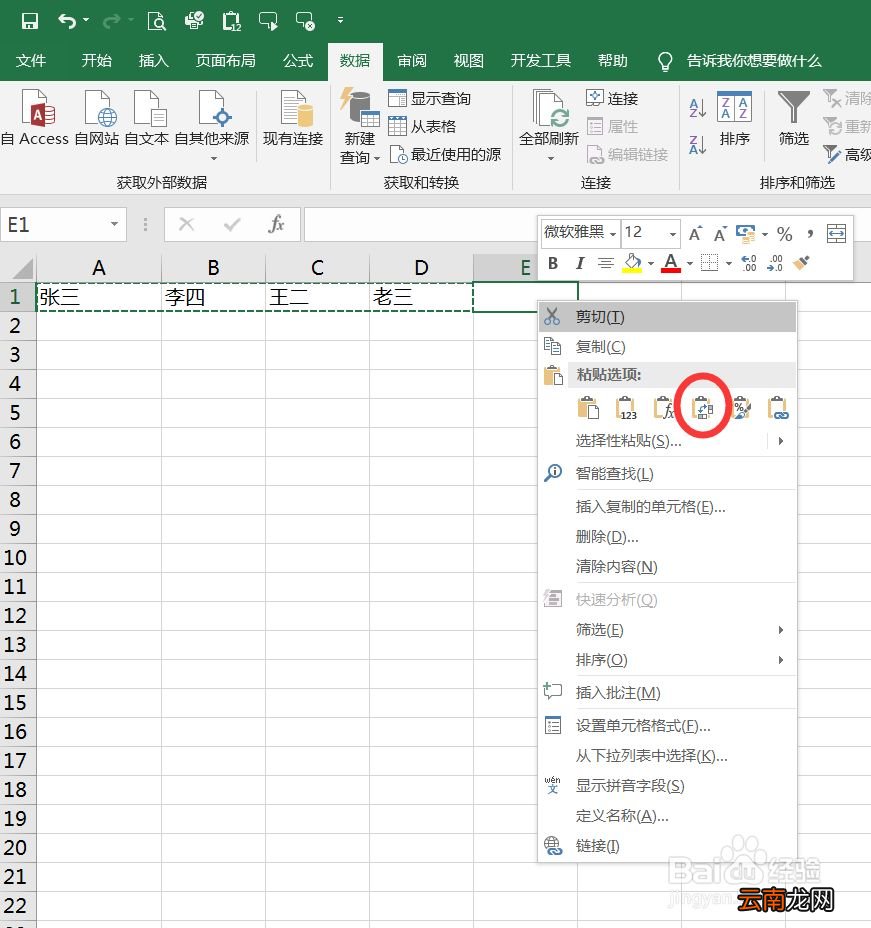Increase font size in mini toolbar
Screen dimensions: 871x928
[x=696, y=234]
